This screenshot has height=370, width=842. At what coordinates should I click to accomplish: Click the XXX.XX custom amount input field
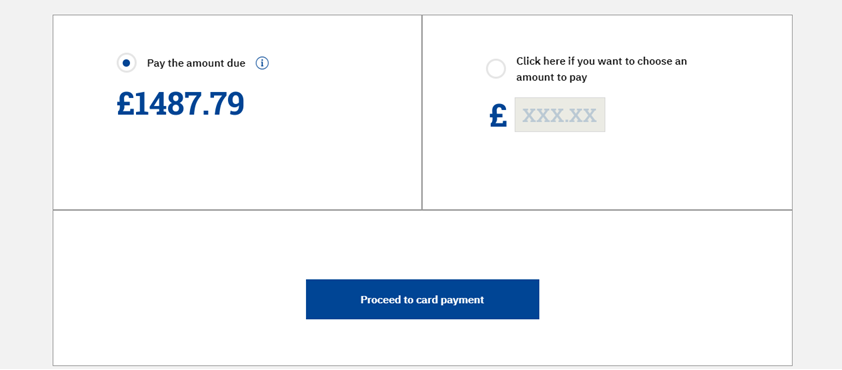tap(560, 114)
